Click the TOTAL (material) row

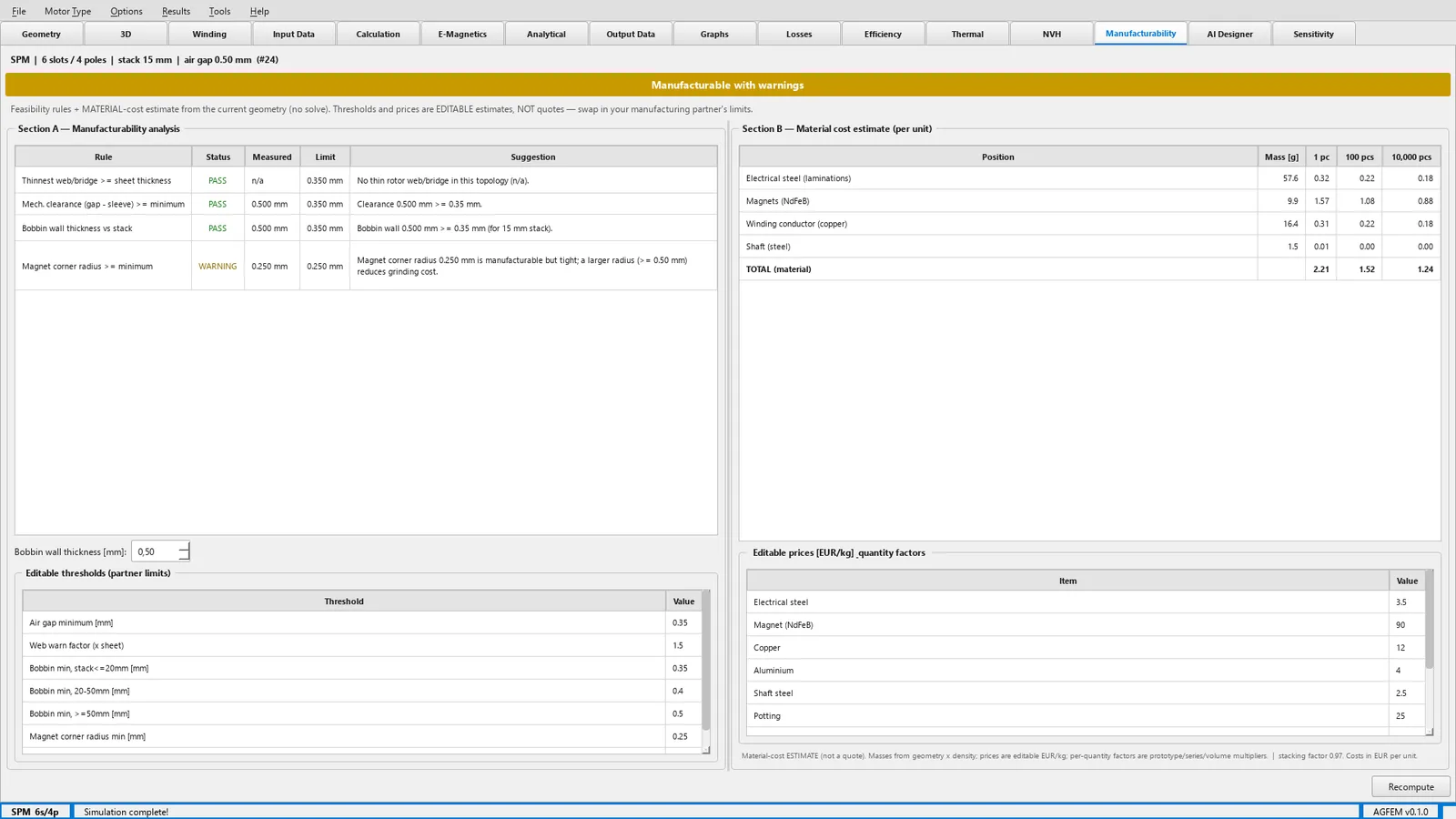[x=1089, y=269]
